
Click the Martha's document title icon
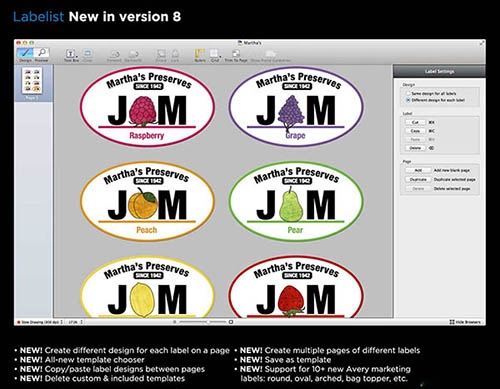click(x=240, y=43)
